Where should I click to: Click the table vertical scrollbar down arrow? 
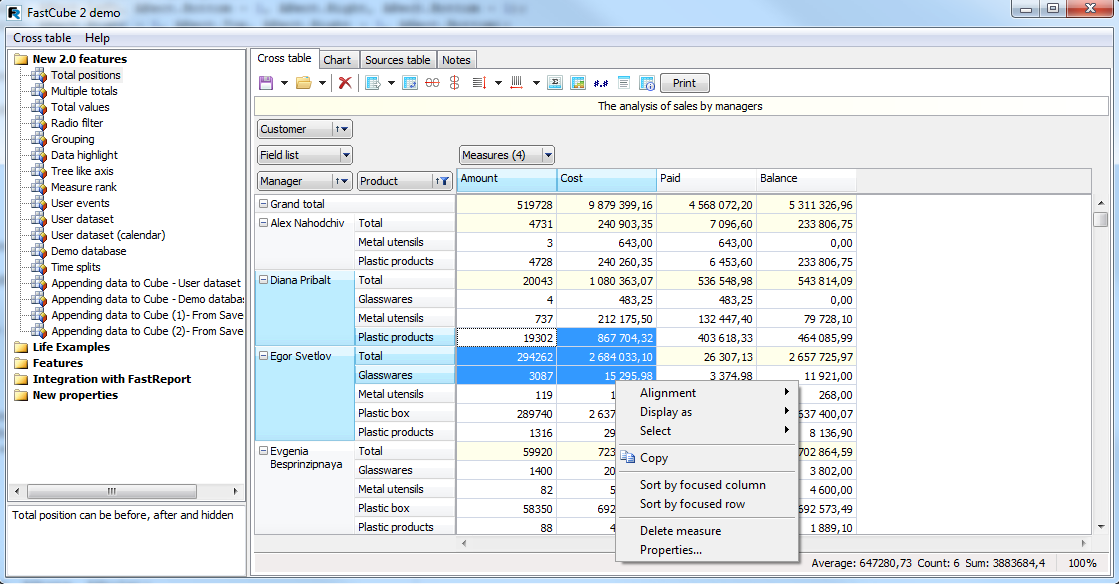1100,527
